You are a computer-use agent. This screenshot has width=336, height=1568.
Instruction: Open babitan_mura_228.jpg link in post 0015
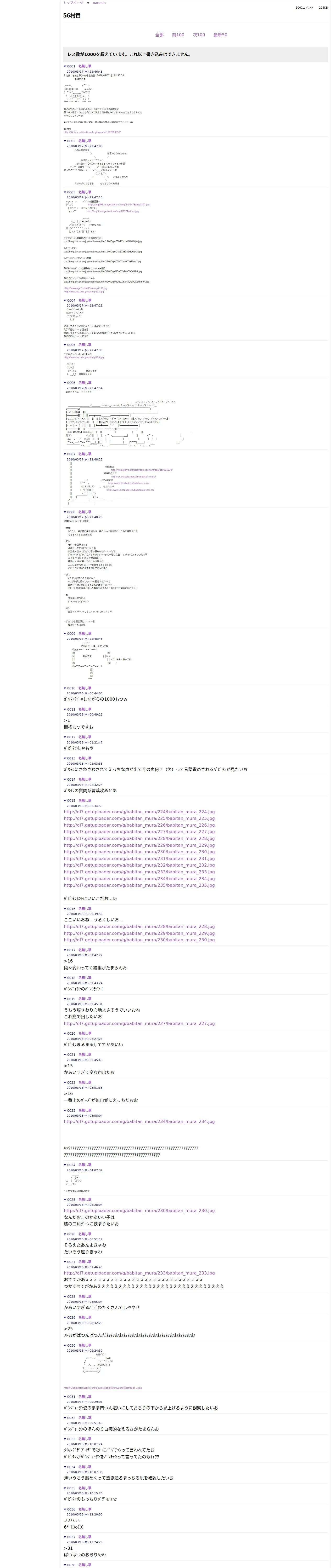click(139, 839)
